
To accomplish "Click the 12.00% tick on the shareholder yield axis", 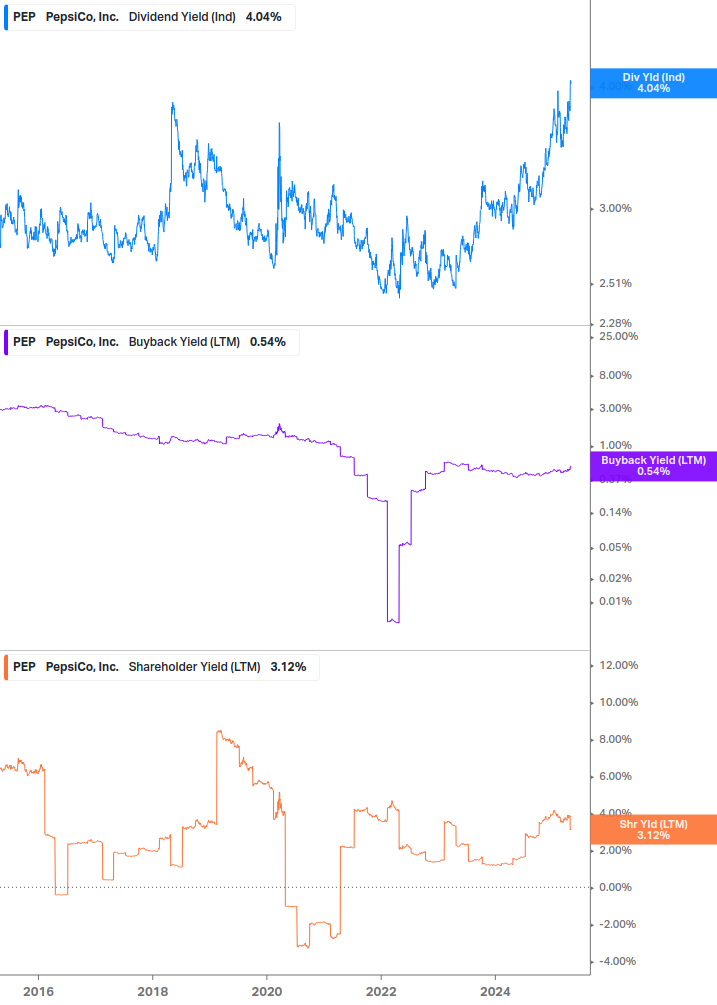I will click(618, 666).
